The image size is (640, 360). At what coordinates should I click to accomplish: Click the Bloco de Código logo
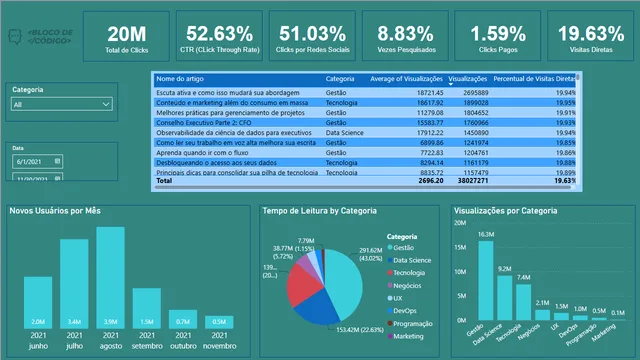[x=41, y=37]
